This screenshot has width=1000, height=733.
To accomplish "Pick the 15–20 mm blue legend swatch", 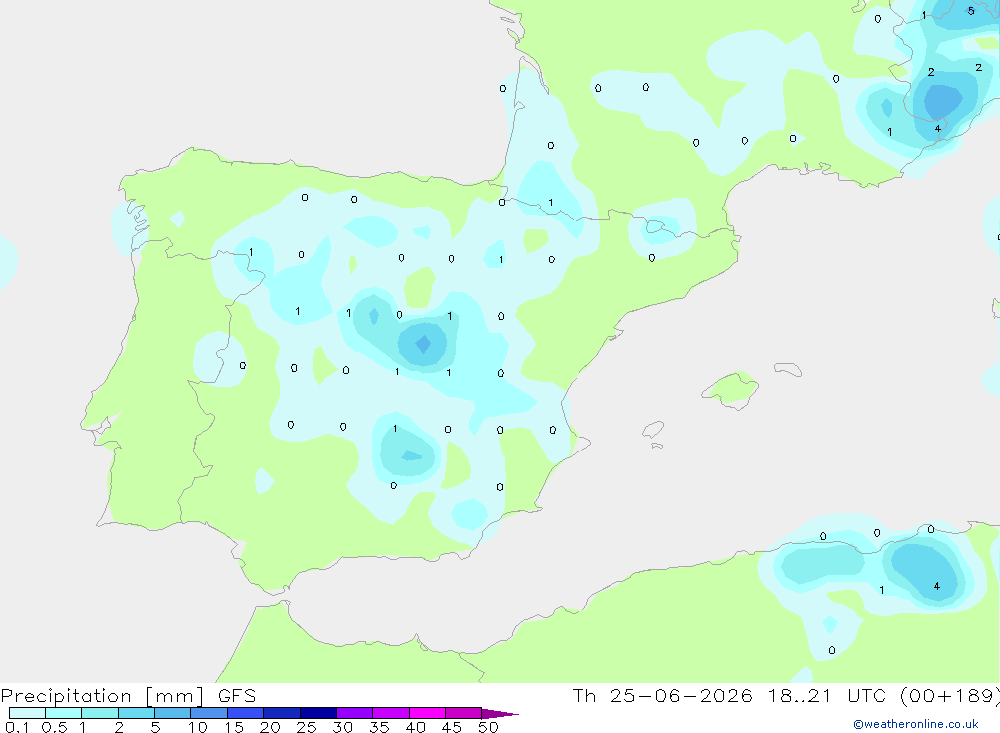I will (246, 713).
